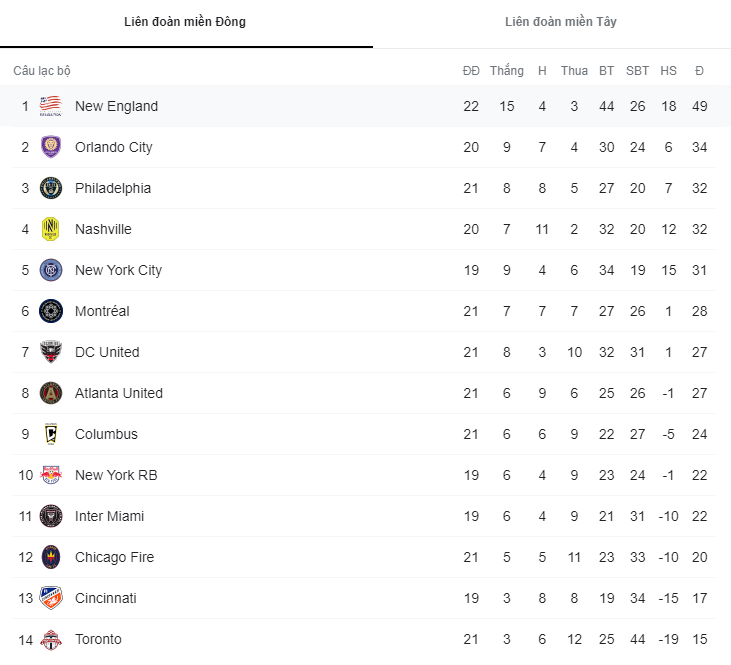Click the Đ points column header

tap(699, 71)
